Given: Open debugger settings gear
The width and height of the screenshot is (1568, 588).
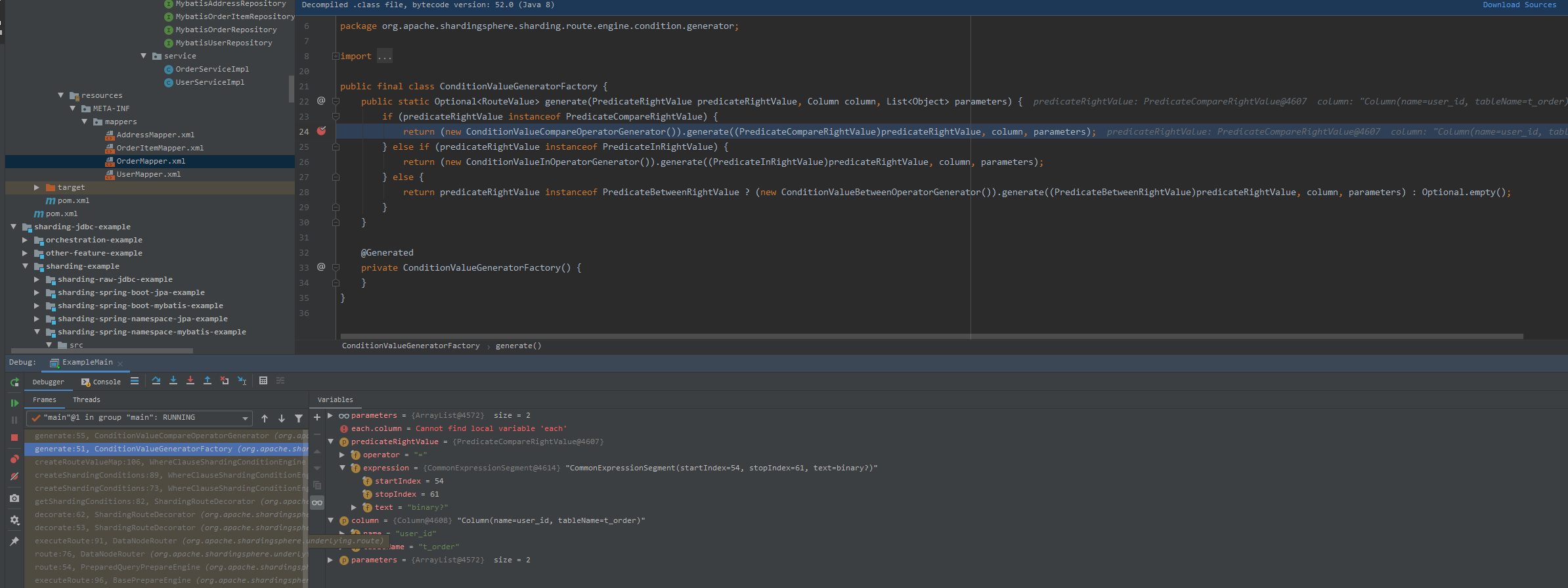Looking at the screenshot, I should coord(14,520).
